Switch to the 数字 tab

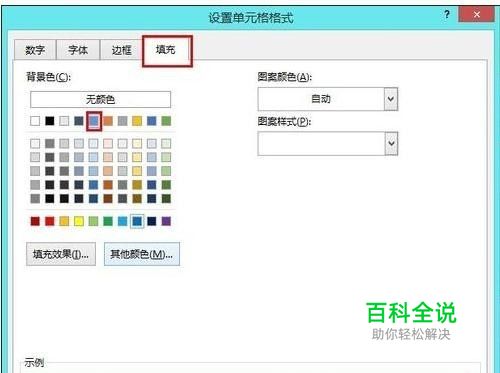(x=35, y=50)
